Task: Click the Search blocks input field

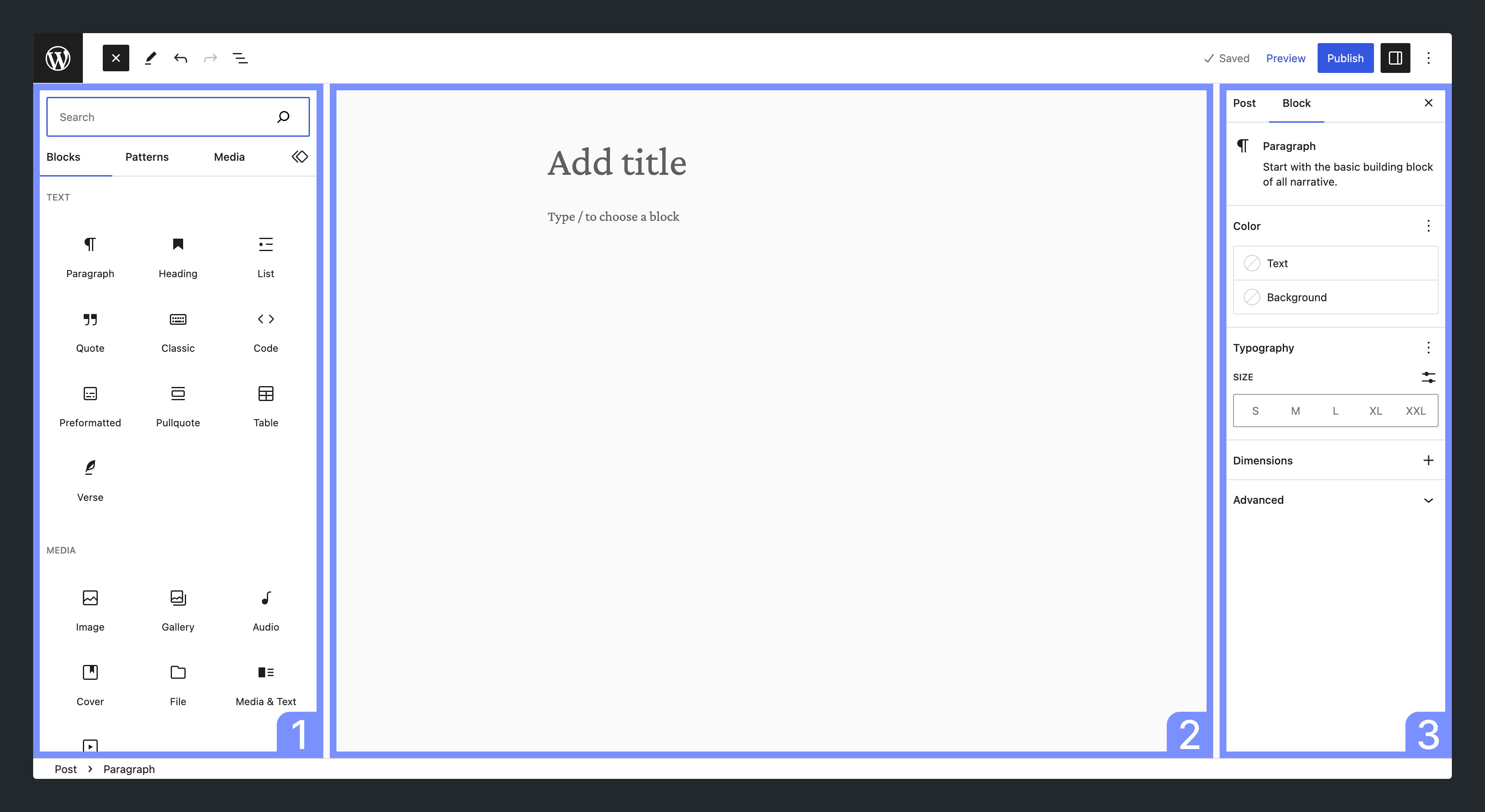Action: pyautogui.click(x=178, y=116)
